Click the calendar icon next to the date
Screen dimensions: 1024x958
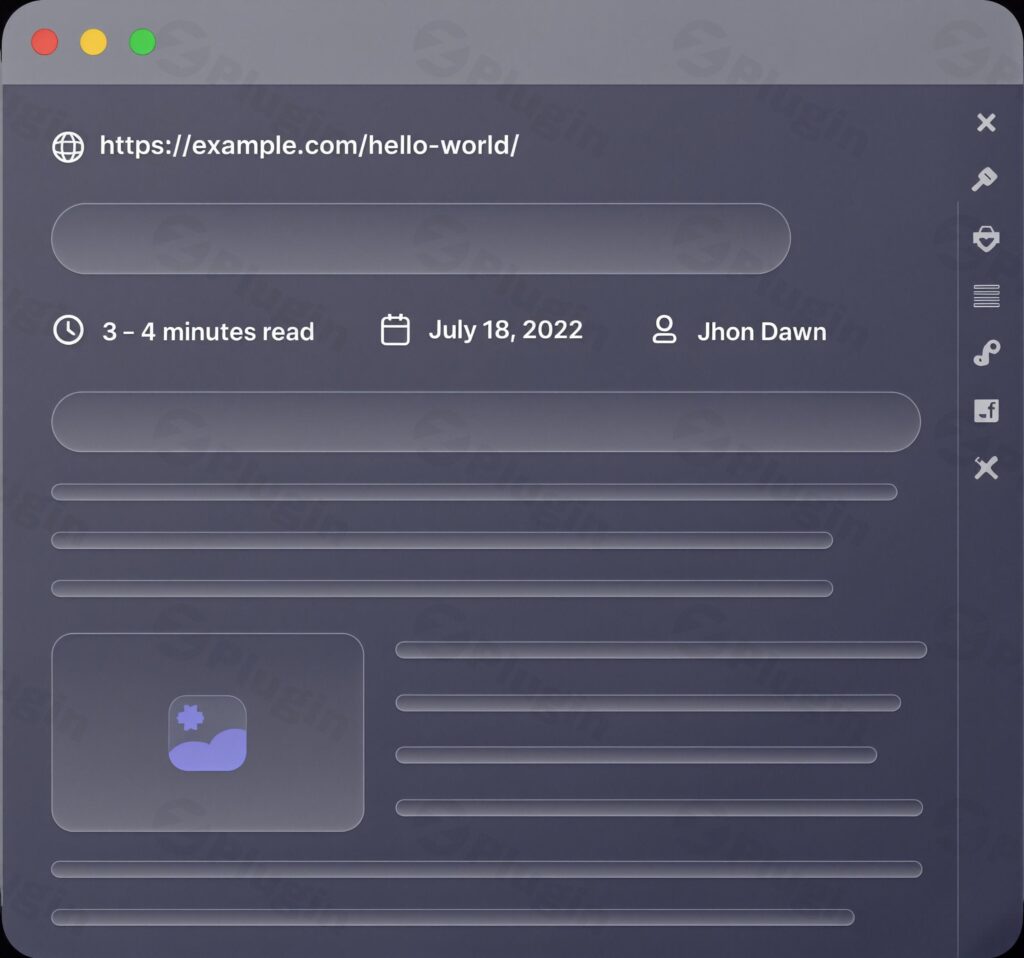(395, 330)
